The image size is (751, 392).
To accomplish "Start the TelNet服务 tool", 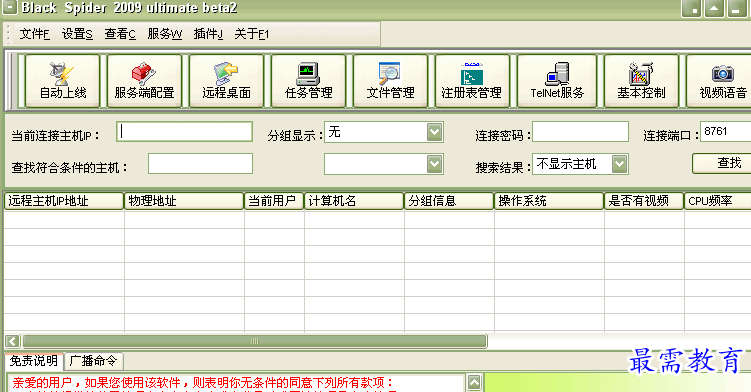I will coord(557,81).
